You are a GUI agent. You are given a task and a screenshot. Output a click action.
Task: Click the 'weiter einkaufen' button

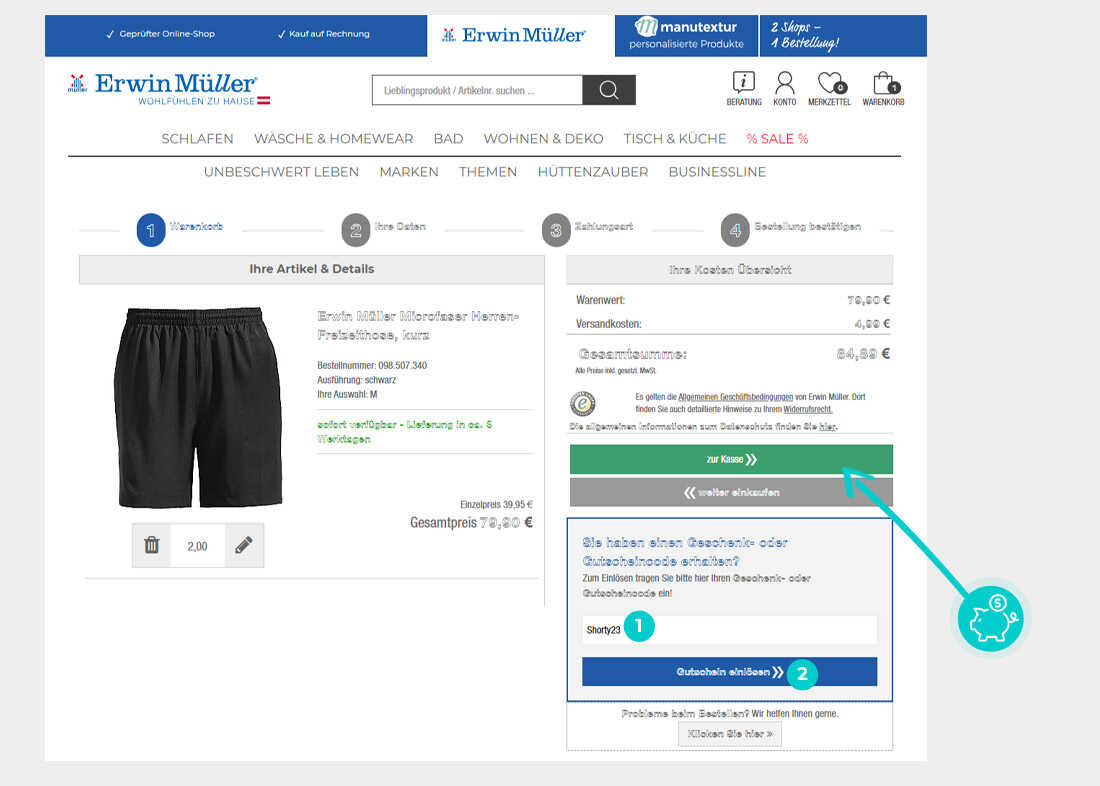click(731, 492)
